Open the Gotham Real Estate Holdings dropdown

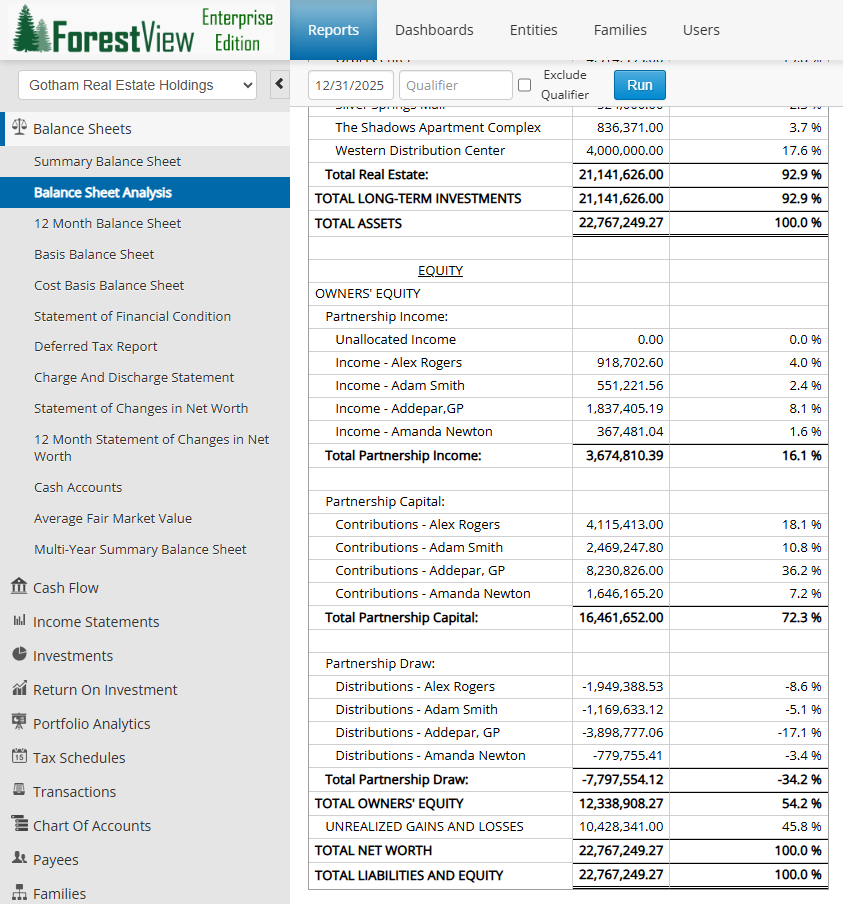(137, 86)
